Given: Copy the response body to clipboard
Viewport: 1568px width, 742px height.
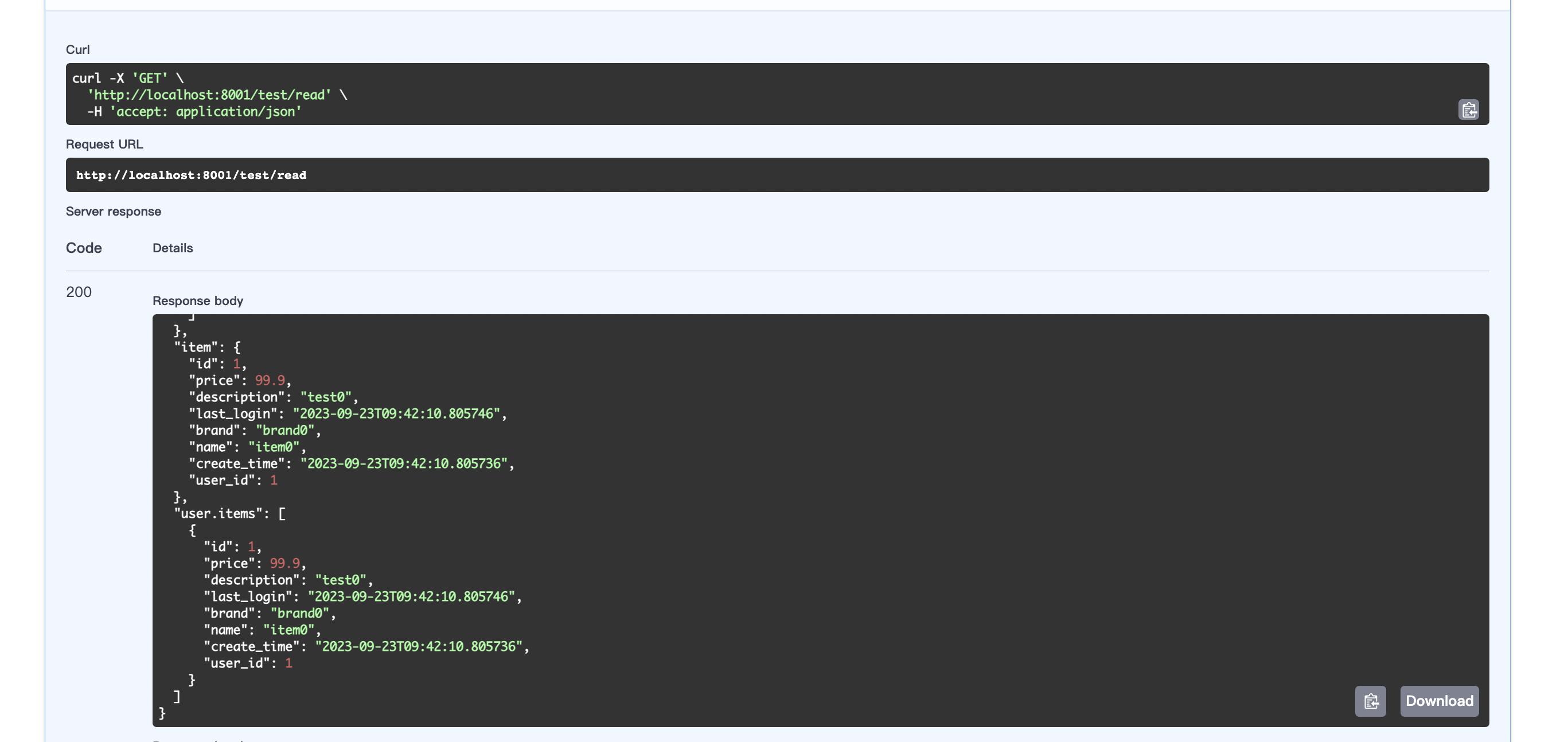Looking at the screenshot, I should point(1370,701).
